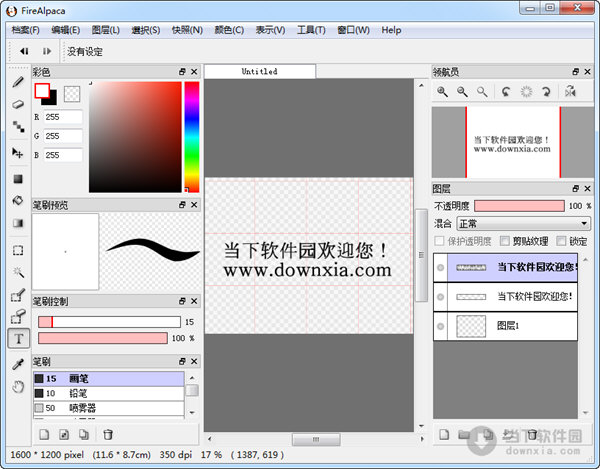The image size is (600, 469).
Task: Select the Magic Wand tool
Action: click(x=18, y=272)
